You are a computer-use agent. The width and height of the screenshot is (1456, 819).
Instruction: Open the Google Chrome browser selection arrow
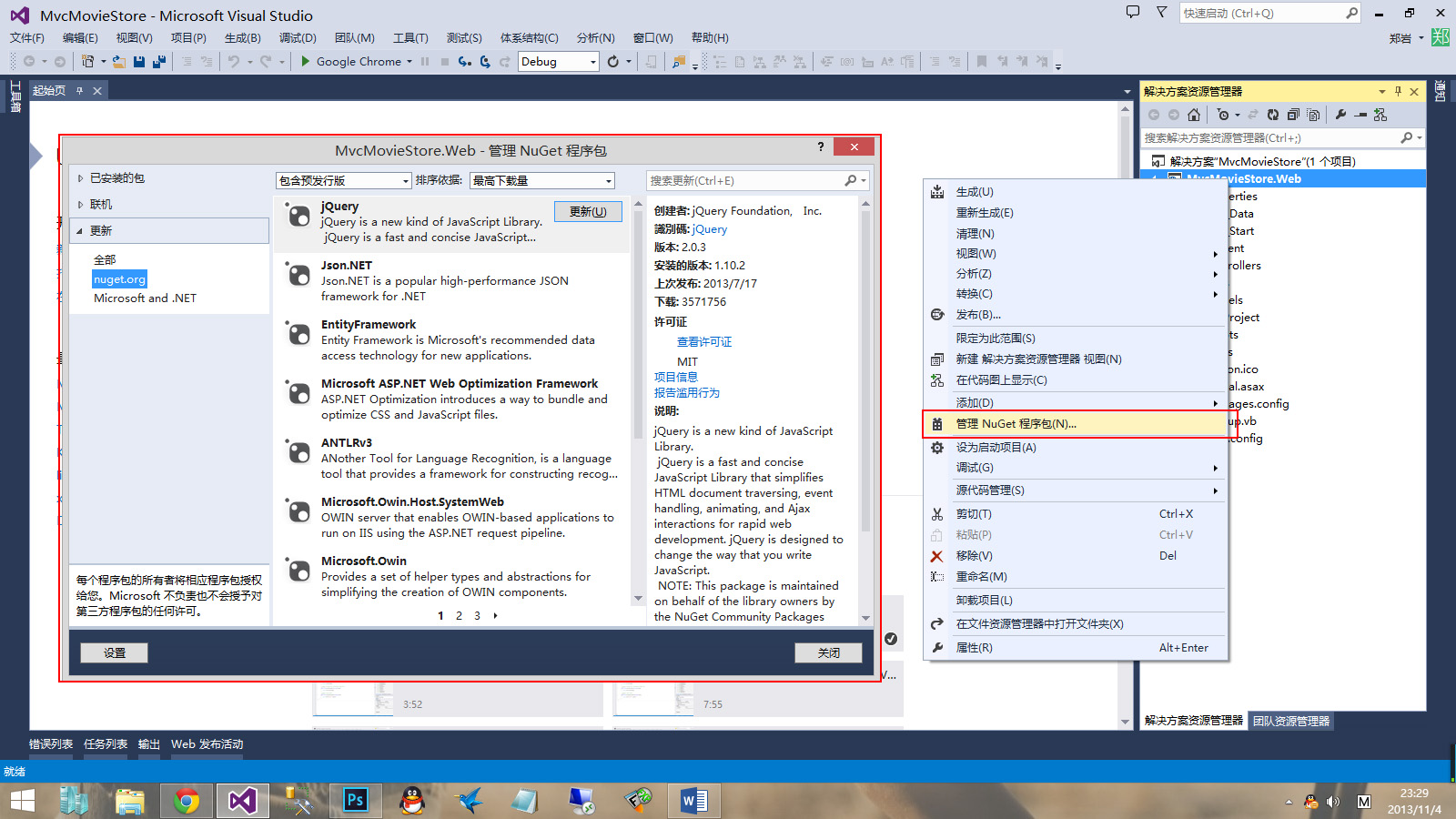[409, 61]
